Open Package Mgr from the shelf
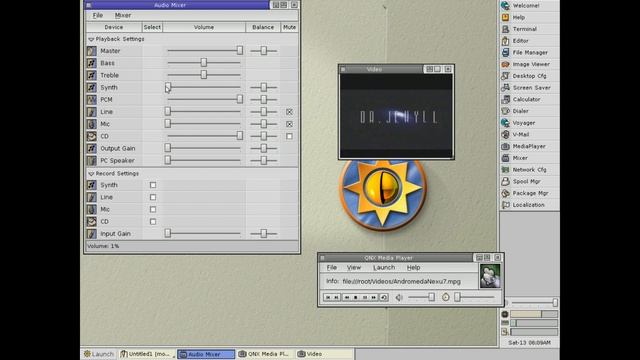The image size is (640, 360). tap(529, 193)
